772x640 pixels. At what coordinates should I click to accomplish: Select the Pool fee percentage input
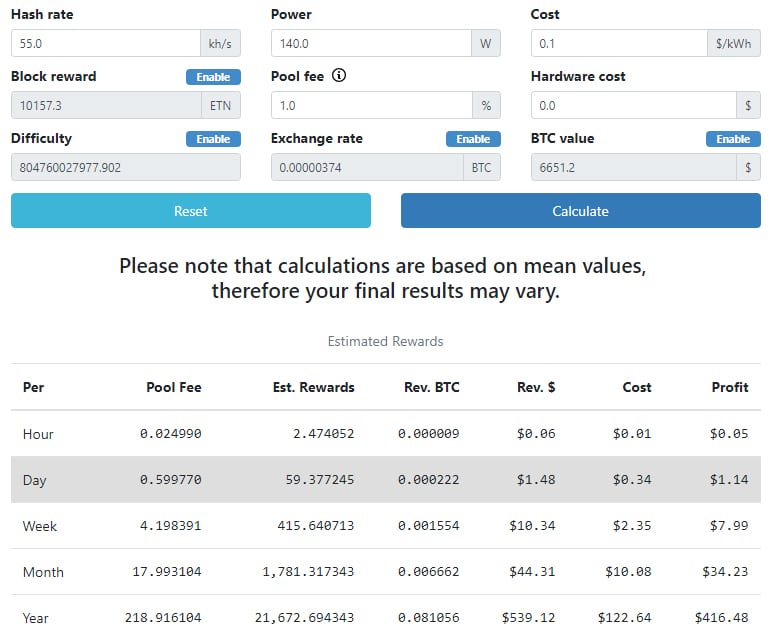pyautogui.click(x=370, y=105)
